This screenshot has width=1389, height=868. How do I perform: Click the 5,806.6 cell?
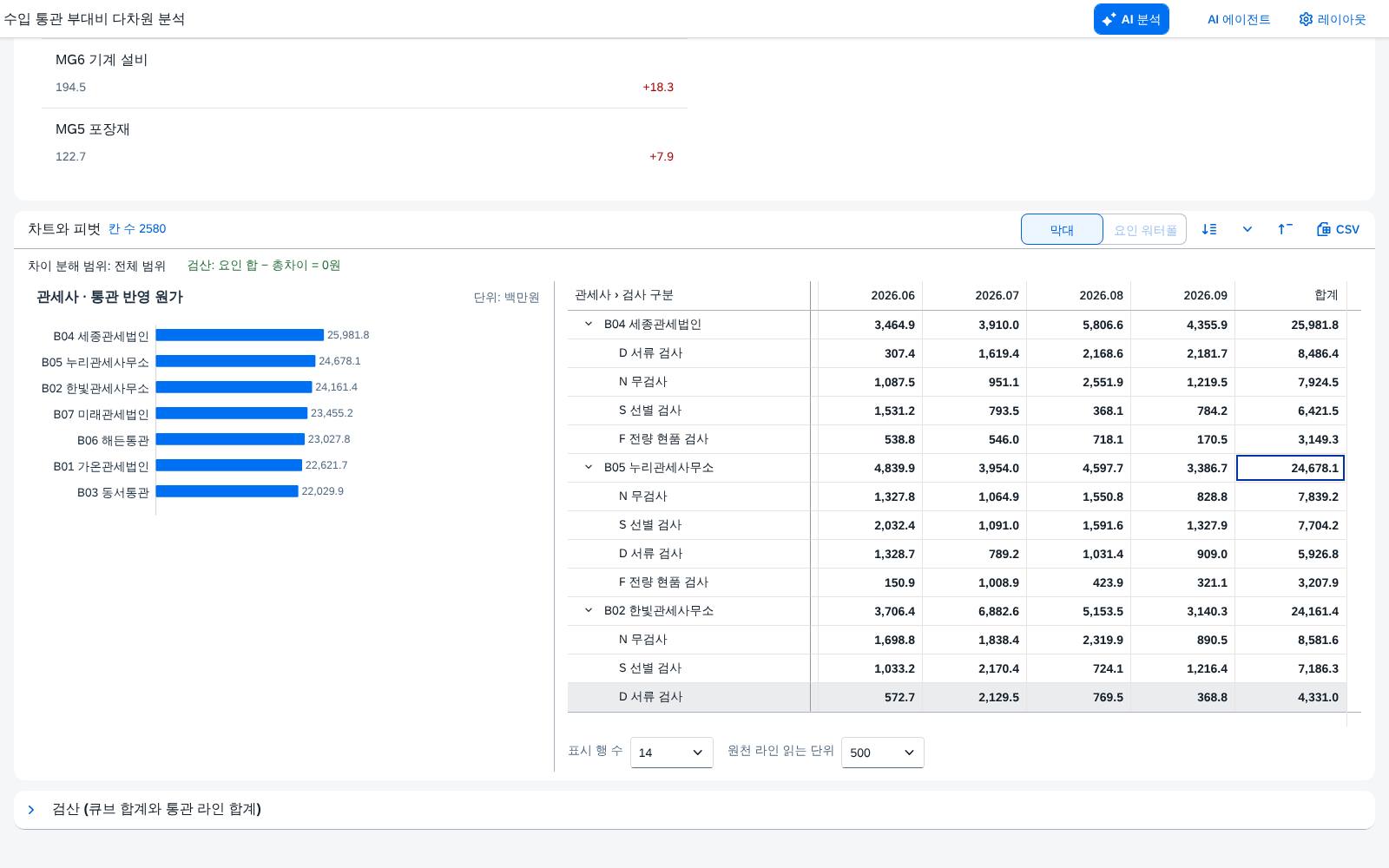[x=1078, y=325]
